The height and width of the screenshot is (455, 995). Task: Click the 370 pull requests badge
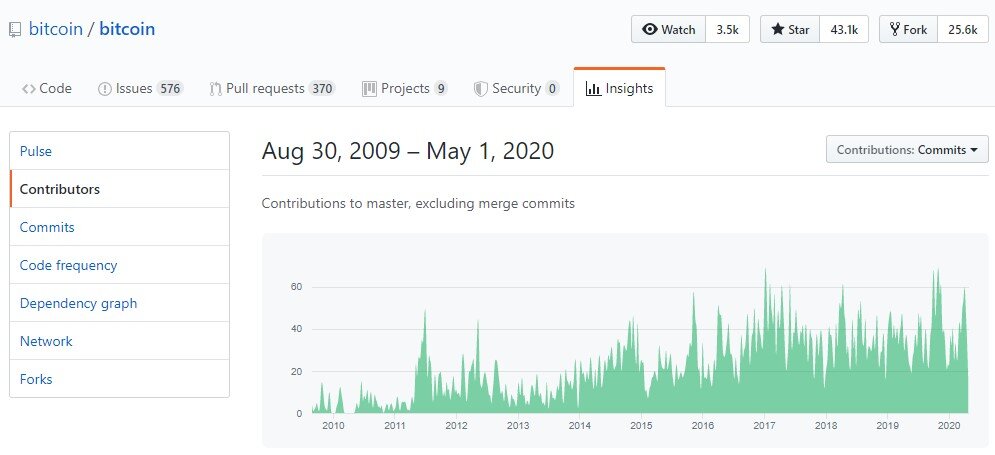point(322,89)
